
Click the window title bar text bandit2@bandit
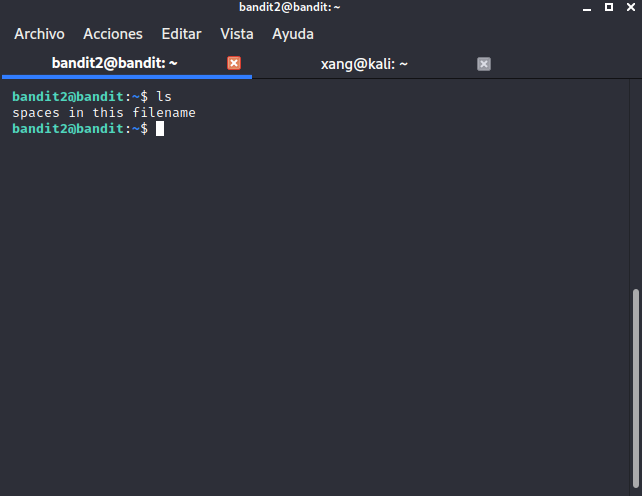[289, 7]
